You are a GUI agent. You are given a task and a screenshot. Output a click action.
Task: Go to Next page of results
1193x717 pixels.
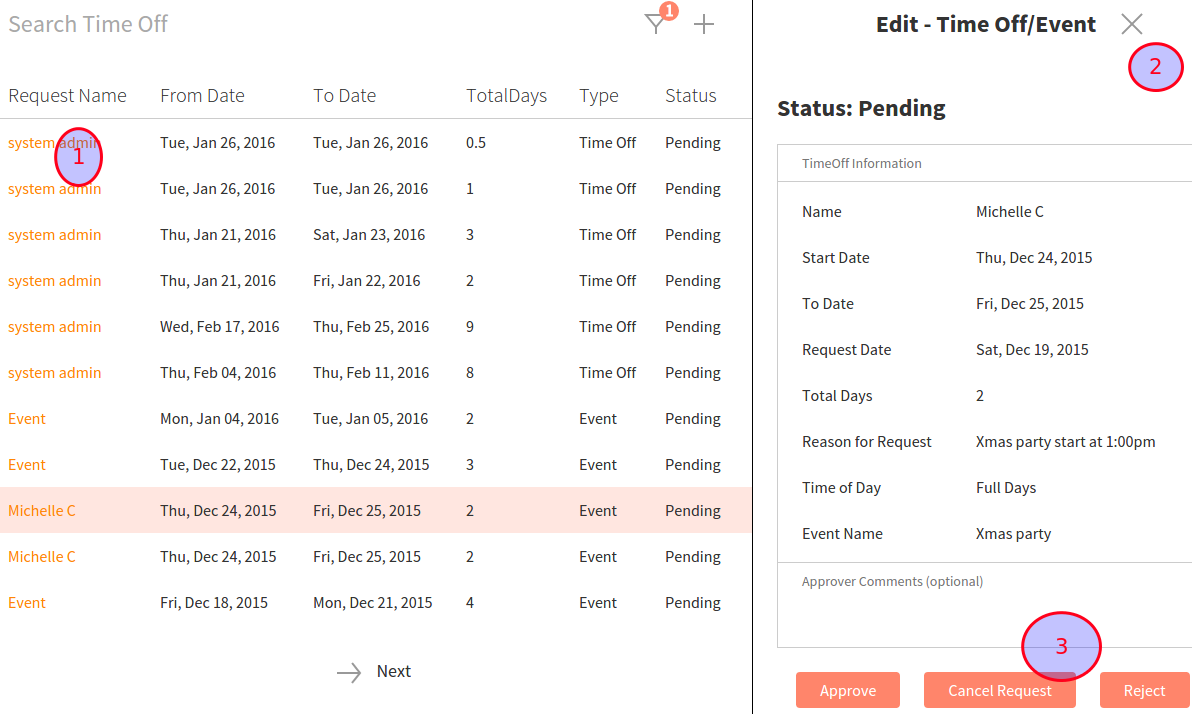click(393, 672)
